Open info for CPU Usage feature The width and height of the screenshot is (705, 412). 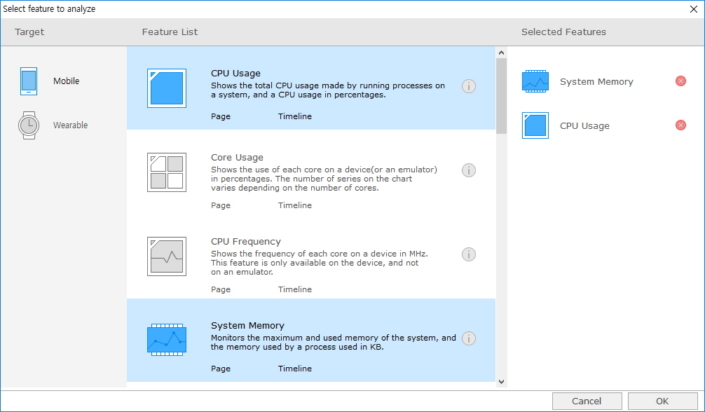point(468,87)
